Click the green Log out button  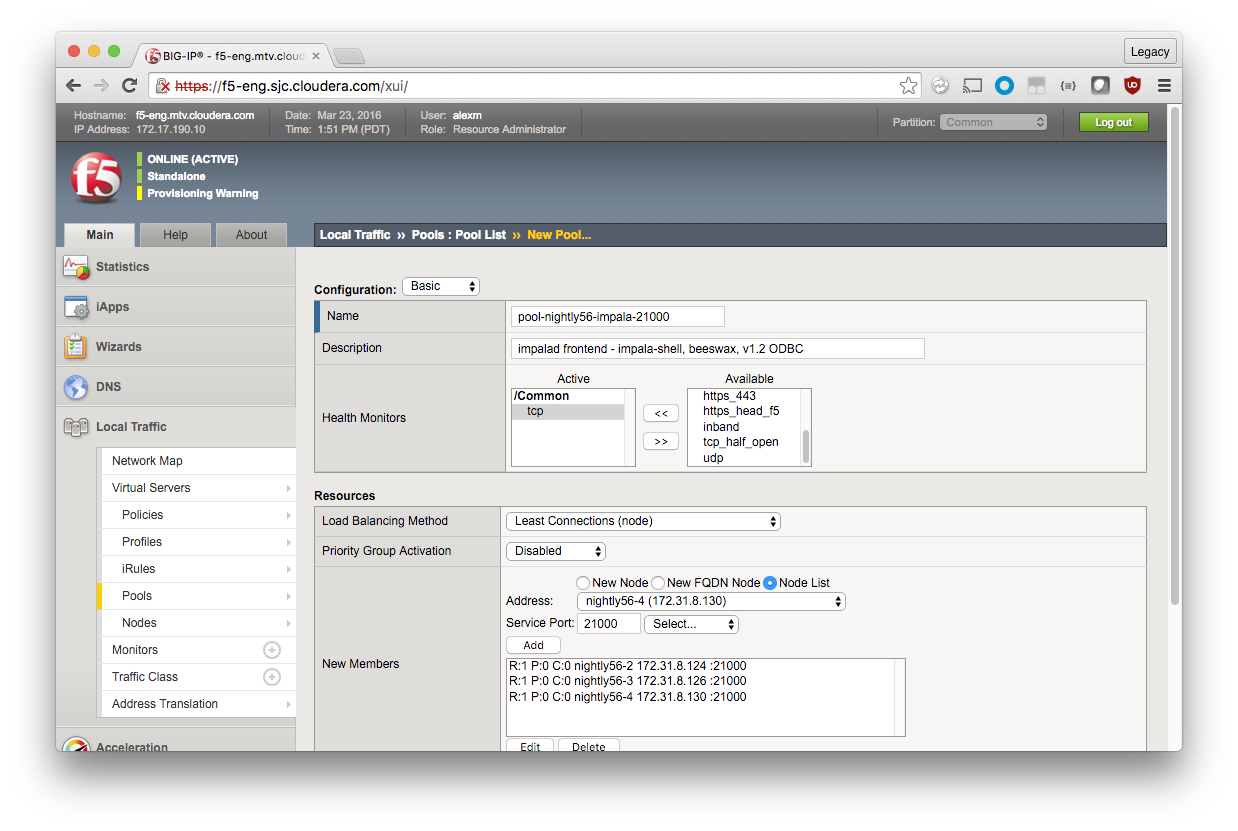1113,122
